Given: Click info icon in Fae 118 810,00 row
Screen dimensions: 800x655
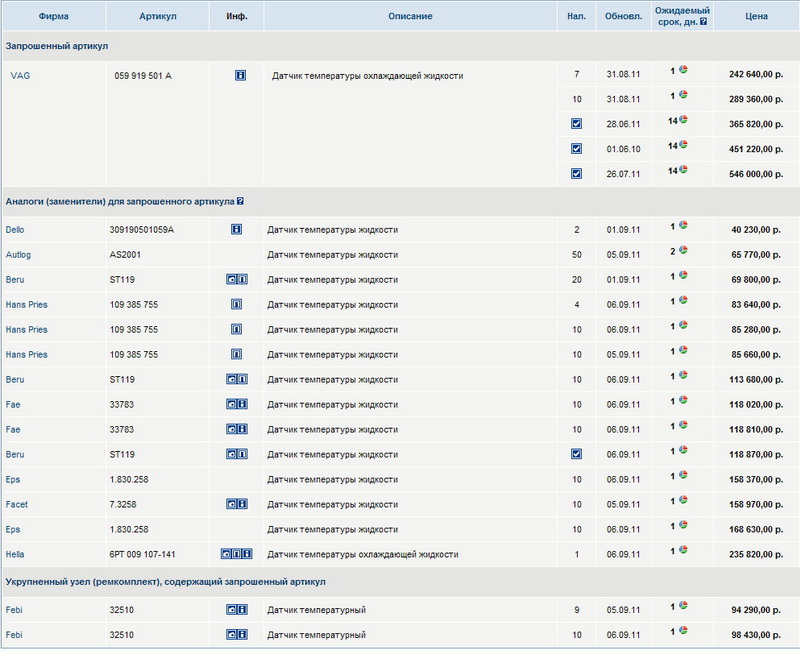Looking at the screenshot, I should click(242, 430).
